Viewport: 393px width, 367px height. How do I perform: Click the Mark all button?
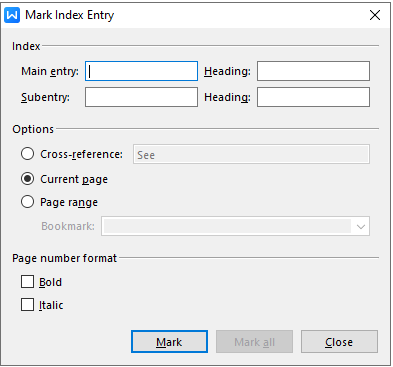(254, 342)
